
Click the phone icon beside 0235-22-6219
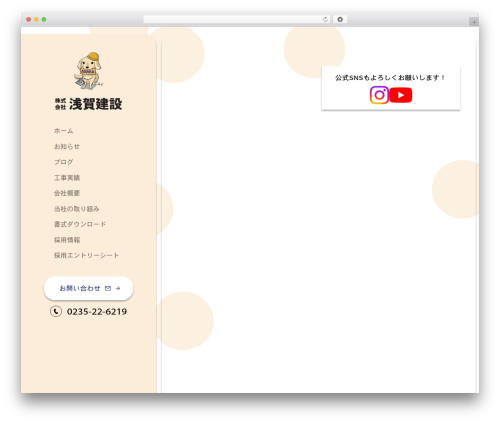(56, 311)
